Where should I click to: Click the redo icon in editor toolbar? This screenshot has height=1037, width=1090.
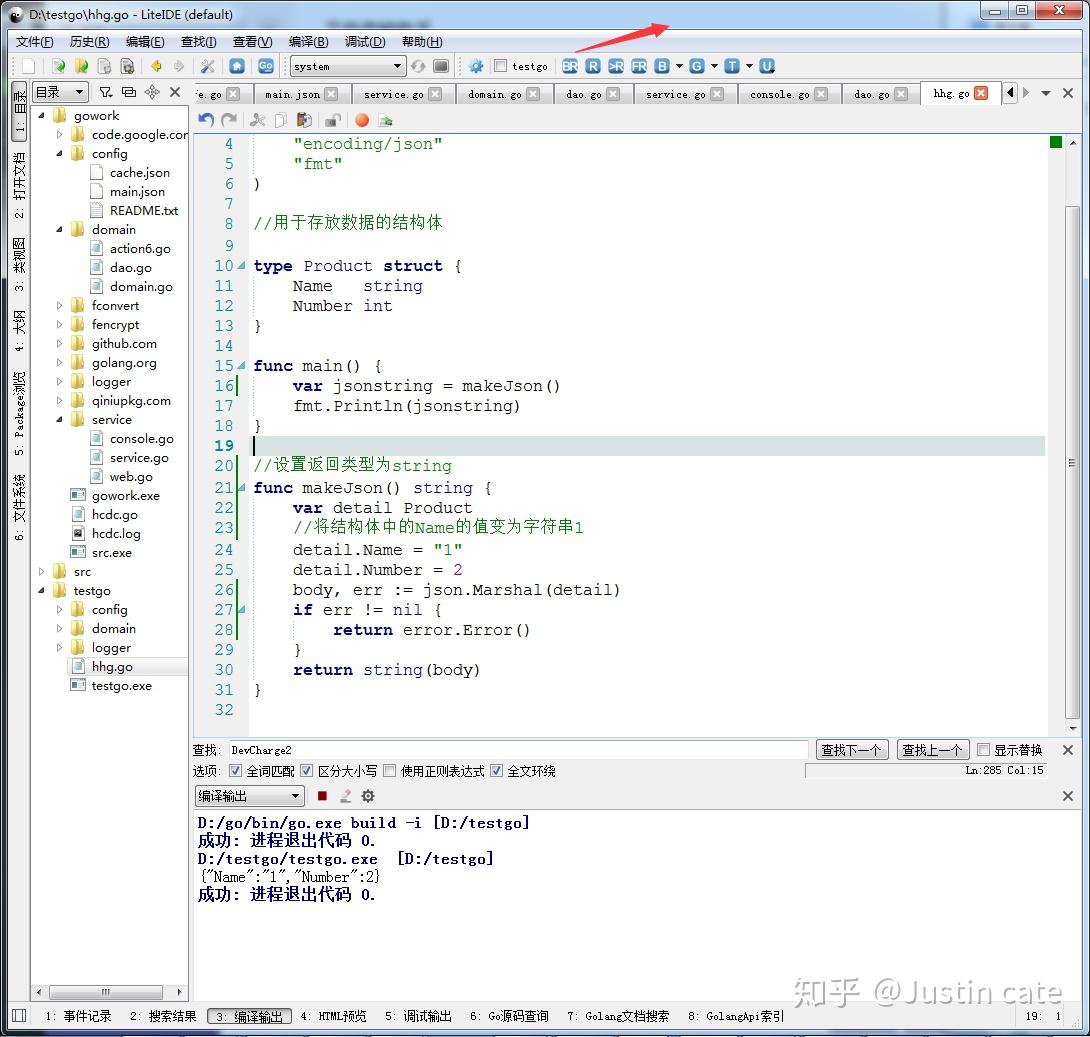click(x=228, y=120)
